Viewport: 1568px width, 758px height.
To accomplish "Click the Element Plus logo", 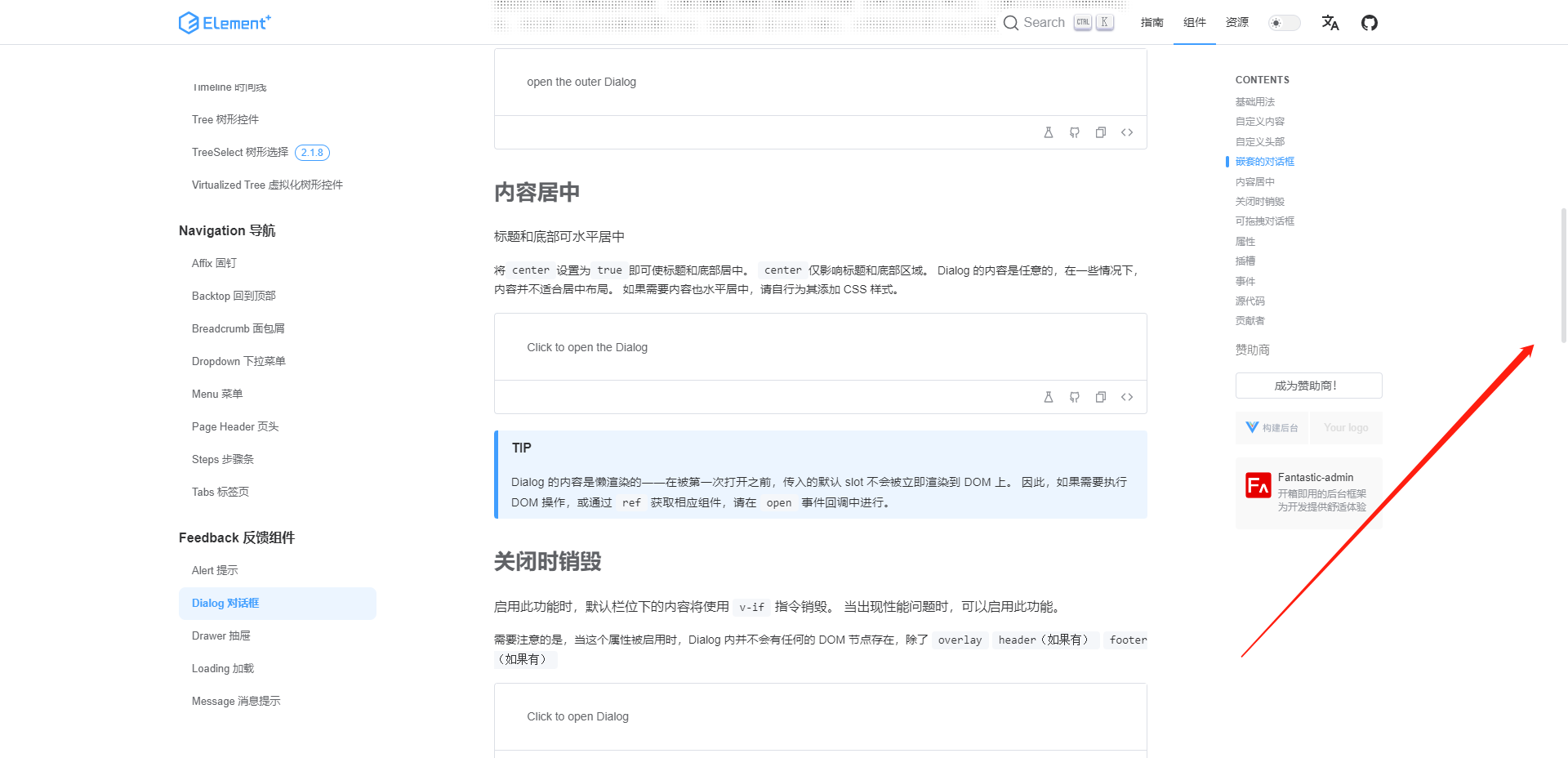I will 224,22.
